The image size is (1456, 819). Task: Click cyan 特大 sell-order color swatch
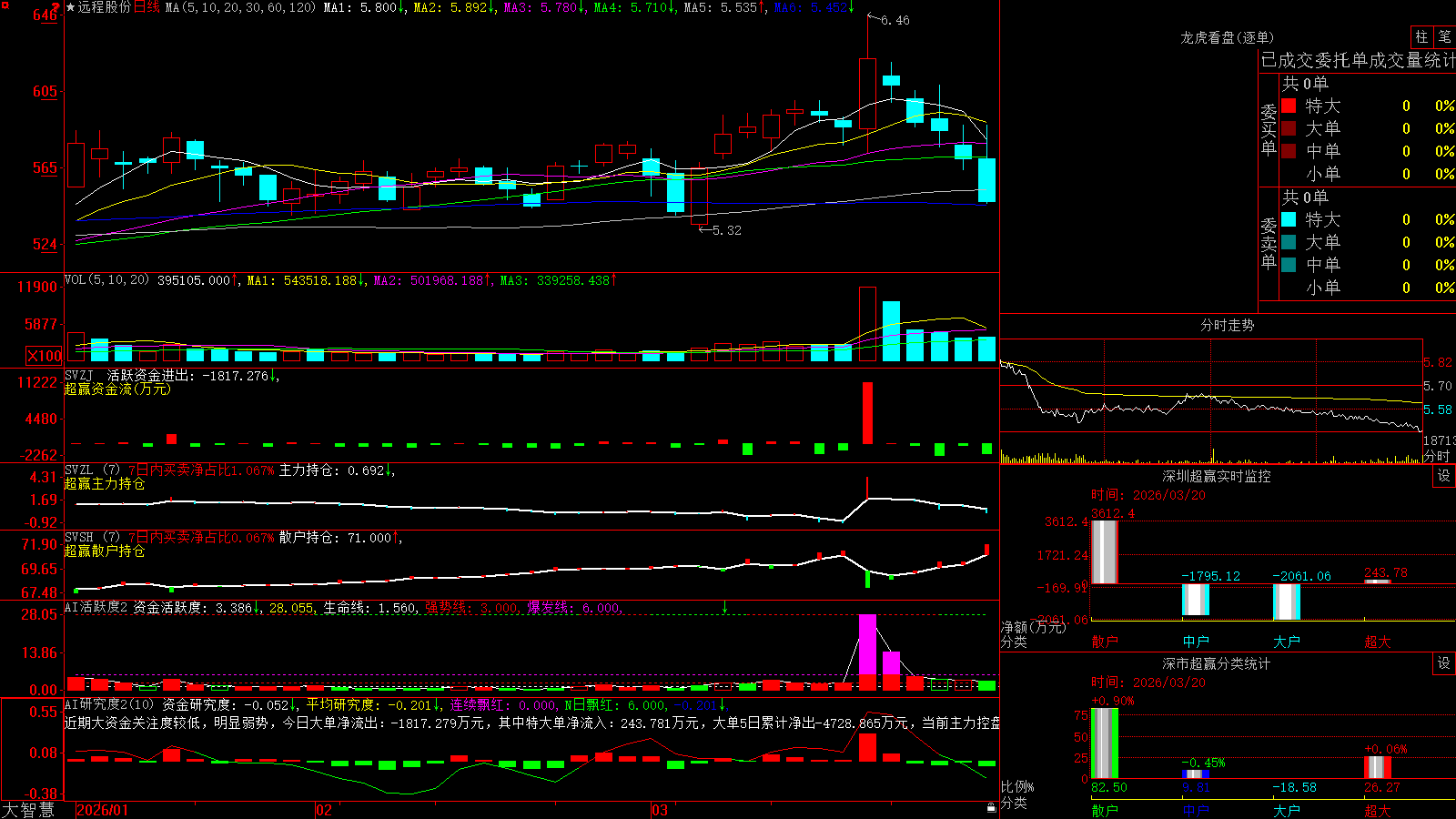click(1289, 219)
